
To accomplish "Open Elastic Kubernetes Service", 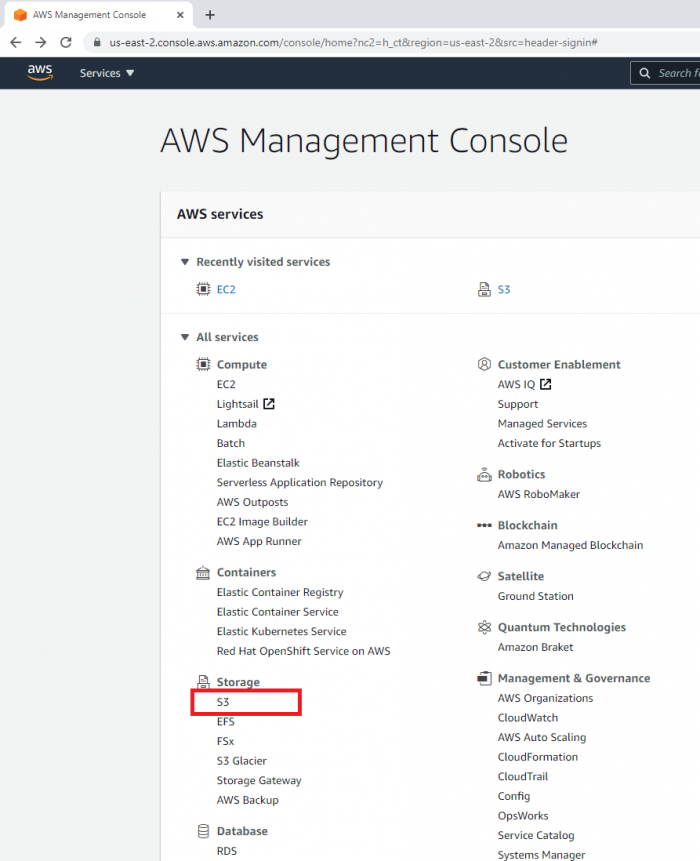I will click(x=282, y=631).
